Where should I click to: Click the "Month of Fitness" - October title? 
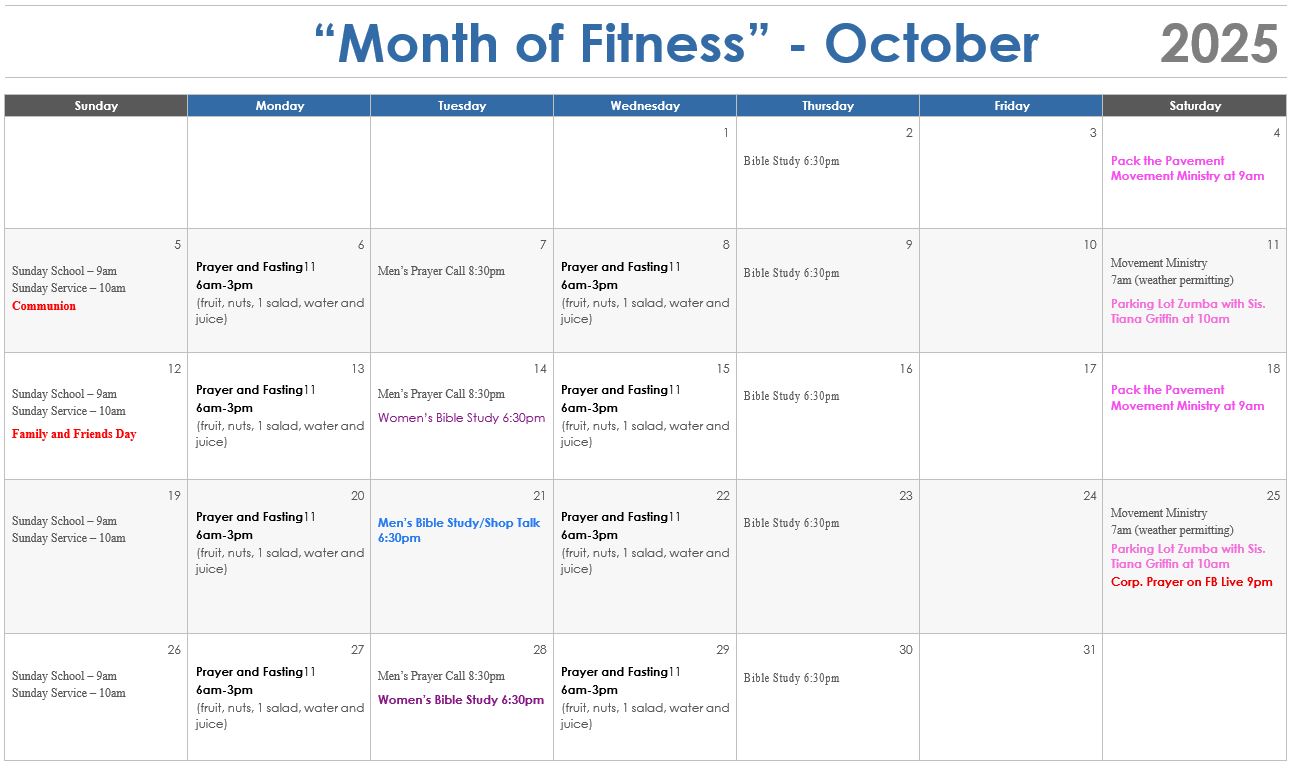[x=676, y=44]
